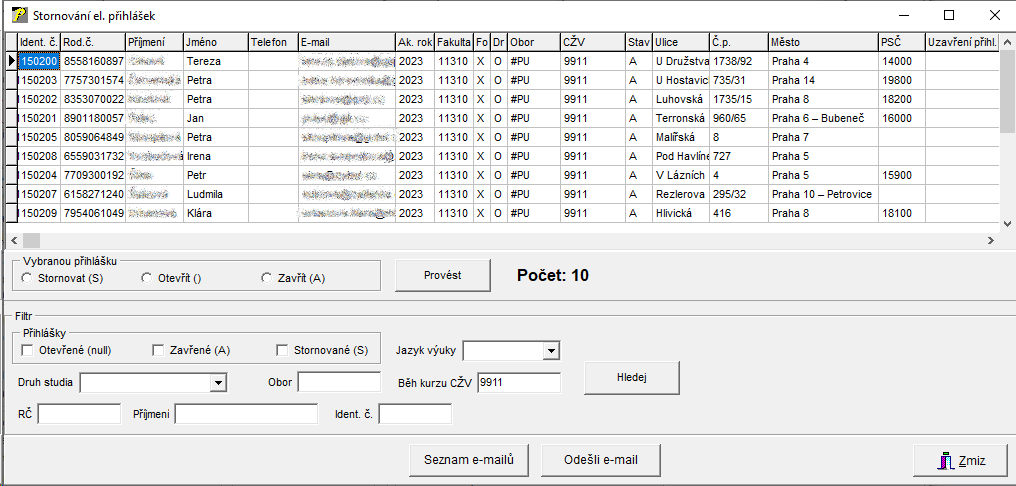1016x486 pixels.
Task: Open Seznam e-mailů list
Action: (x=468, y=460)
